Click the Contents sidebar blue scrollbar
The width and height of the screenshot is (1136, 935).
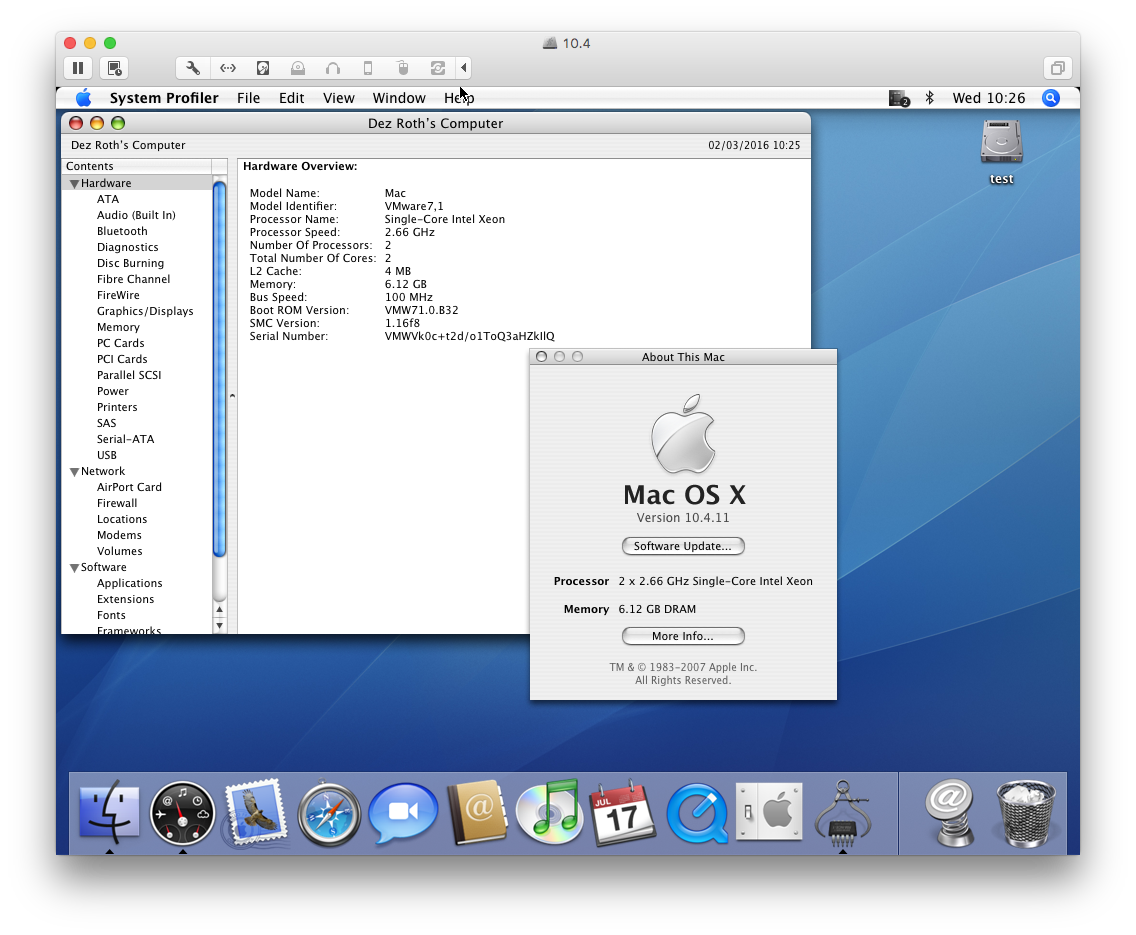coord(220,370)
